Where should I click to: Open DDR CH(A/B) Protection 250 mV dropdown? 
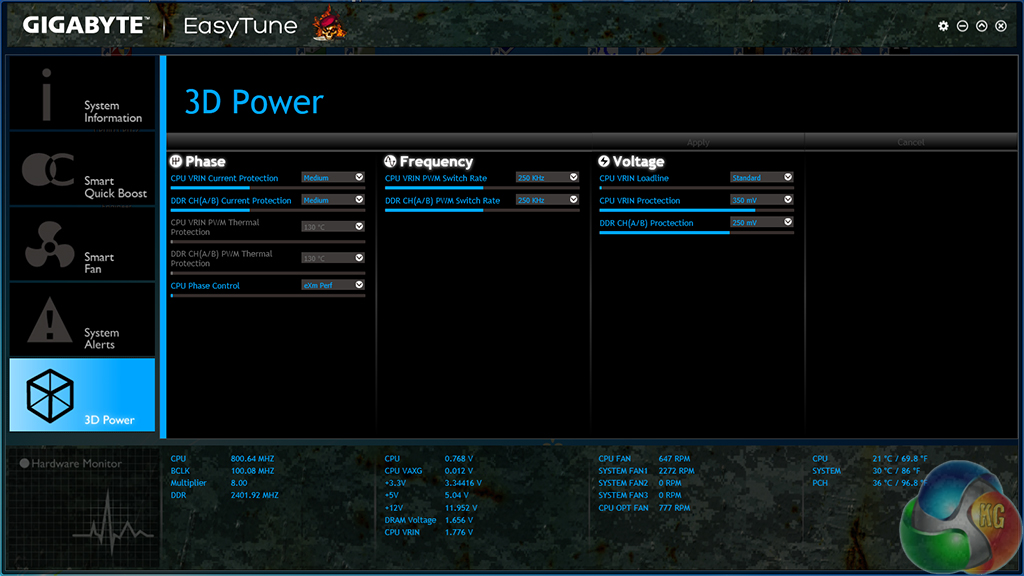click(761, 223)
